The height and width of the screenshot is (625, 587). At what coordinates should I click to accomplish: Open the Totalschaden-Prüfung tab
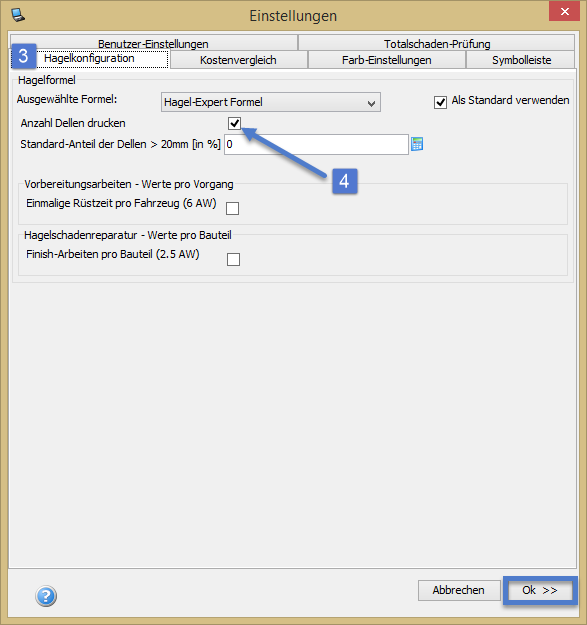pos(436,43)
